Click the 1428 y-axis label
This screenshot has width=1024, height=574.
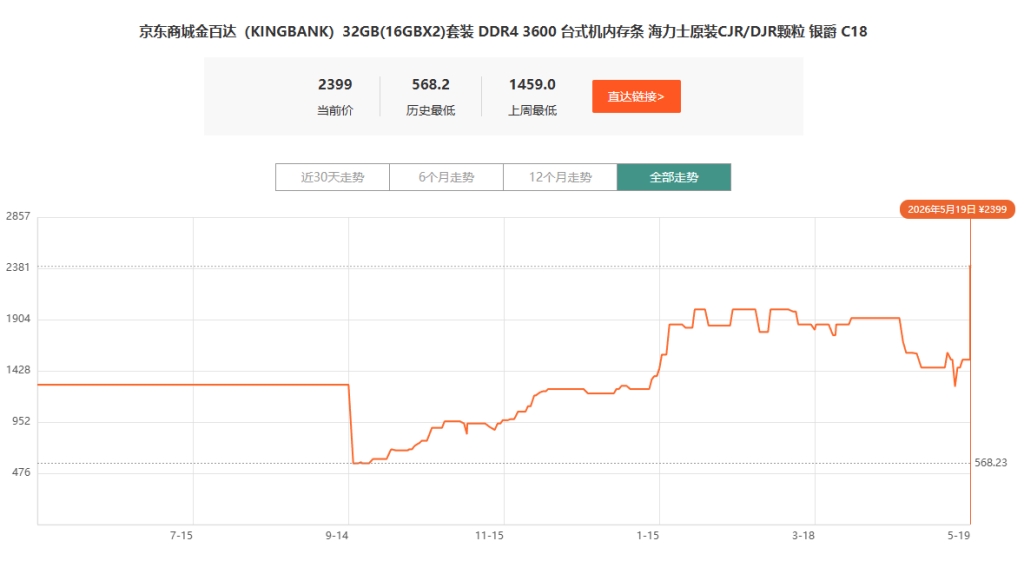tap(18, 370)
